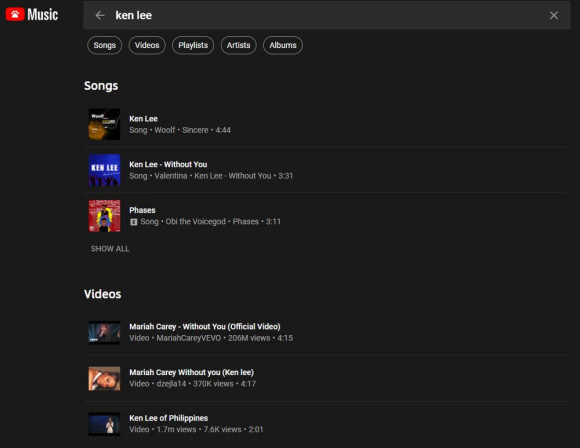Open Mariah Carey Official Video thumbnail
This screenshot has height=448, width=580.
pyautogui.click(x=104, y=333)
